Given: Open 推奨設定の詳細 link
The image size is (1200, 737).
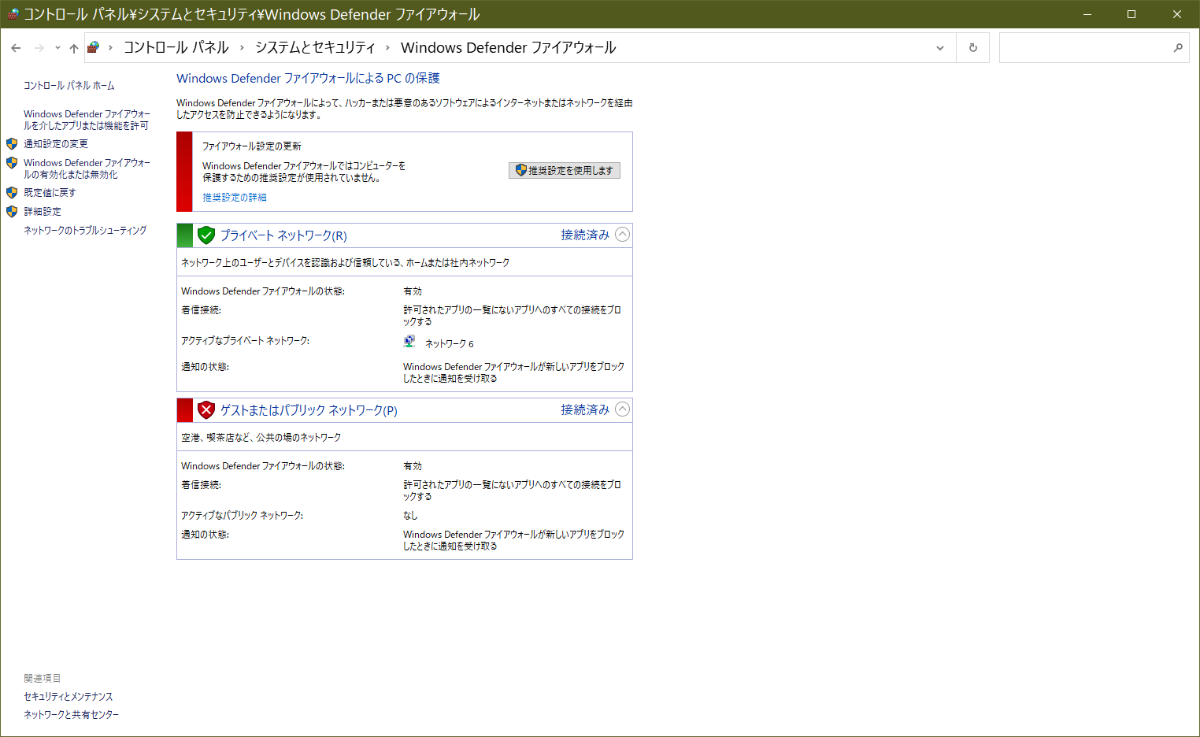Looking at the screenshot, I should tap(234, 198).
